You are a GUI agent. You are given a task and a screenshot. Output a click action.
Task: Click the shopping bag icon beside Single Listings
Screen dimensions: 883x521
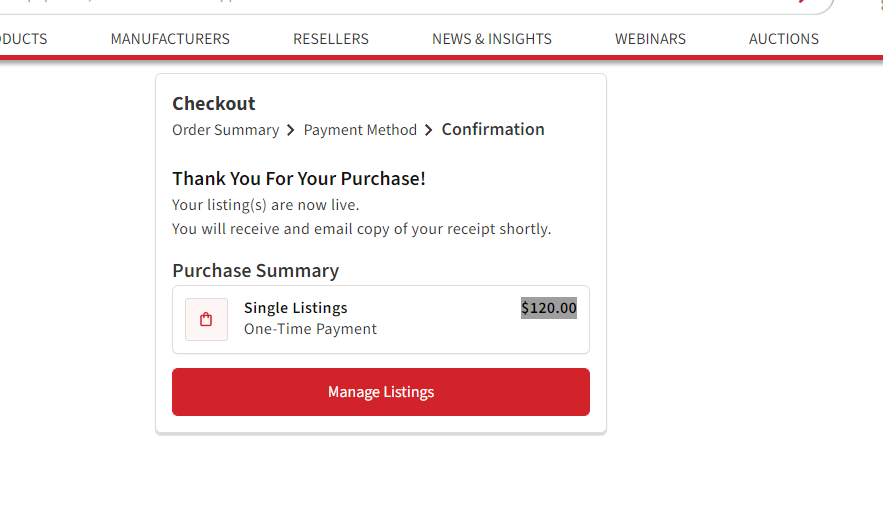click(206, 319)
